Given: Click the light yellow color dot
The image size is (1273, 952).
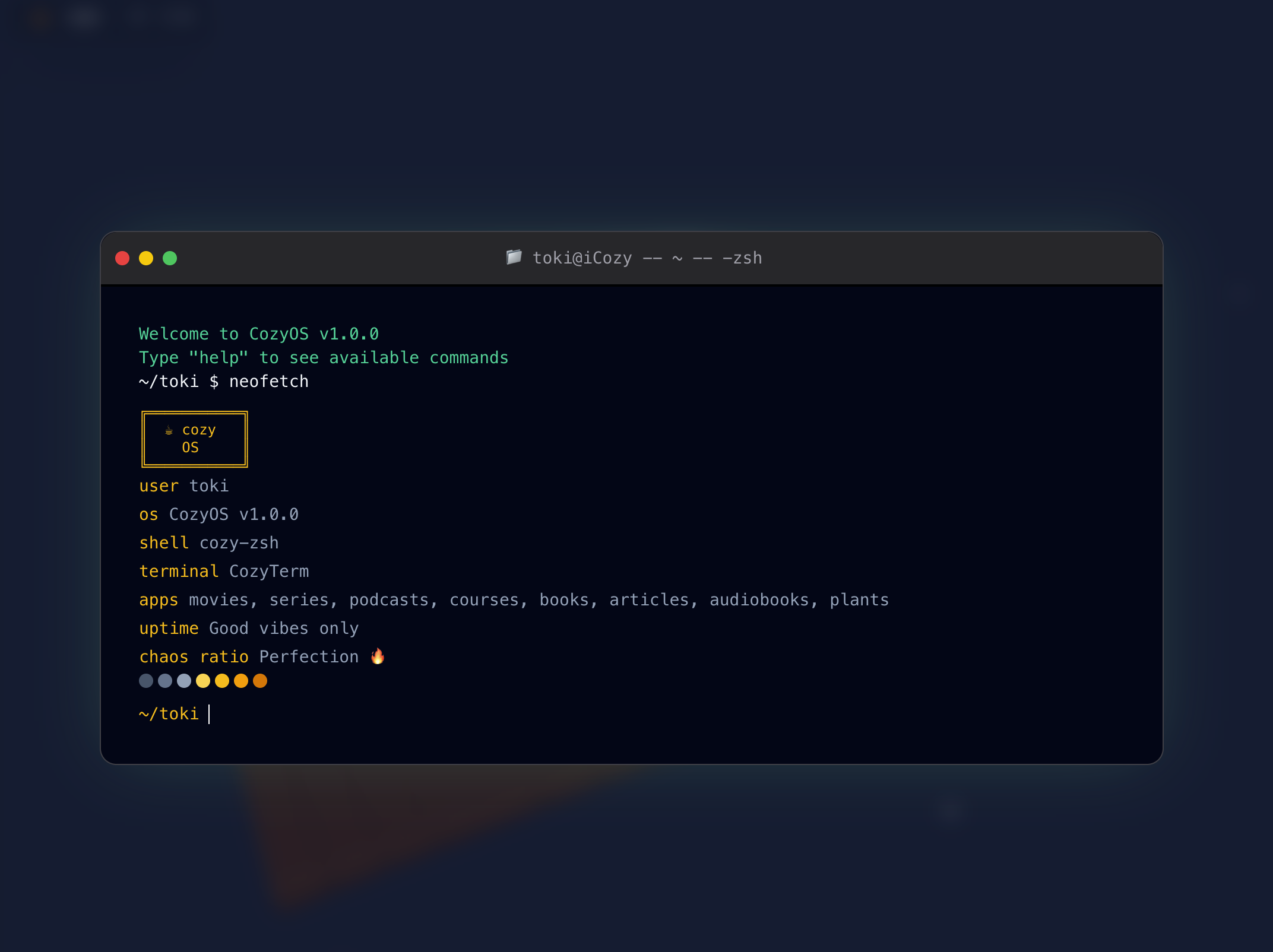Looking at the screenshot, I should pyautogui.click(x=203, y=681).
